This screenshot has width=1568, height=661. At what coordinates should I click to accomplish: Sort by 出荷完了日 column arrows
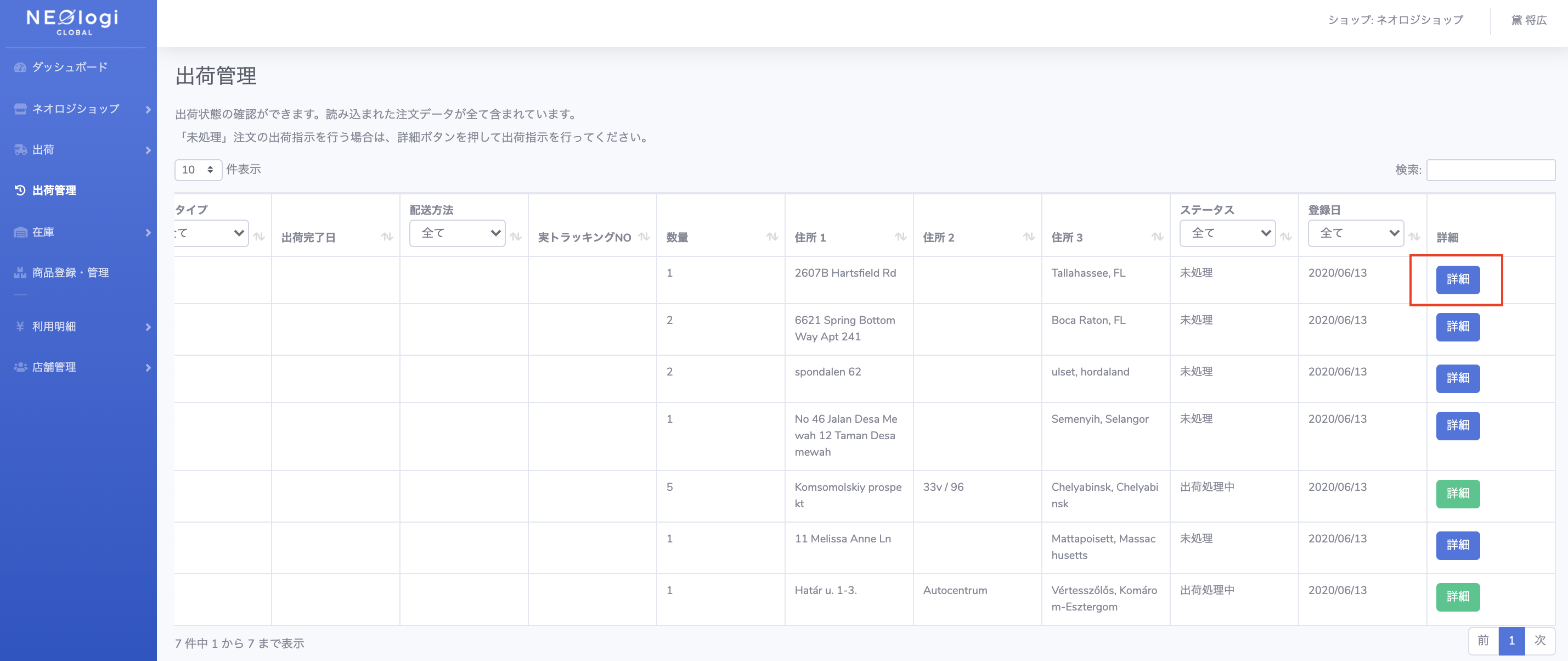[x=387, y=237]
